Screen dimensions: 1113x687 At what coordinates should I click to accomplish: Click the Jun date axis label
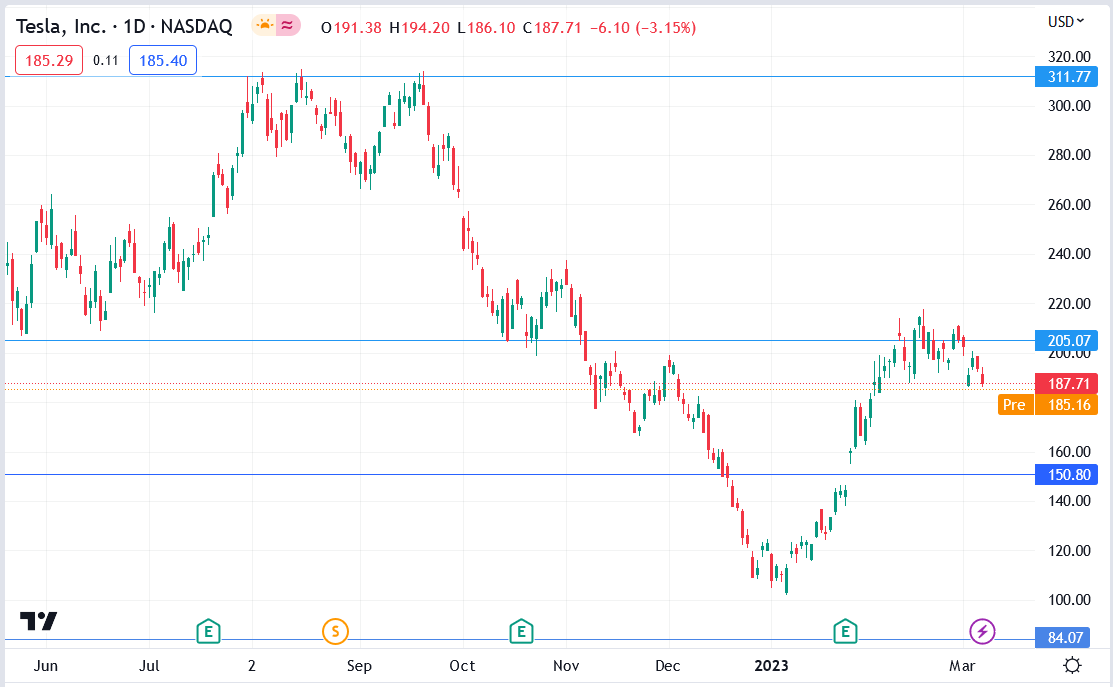point(45,666)
